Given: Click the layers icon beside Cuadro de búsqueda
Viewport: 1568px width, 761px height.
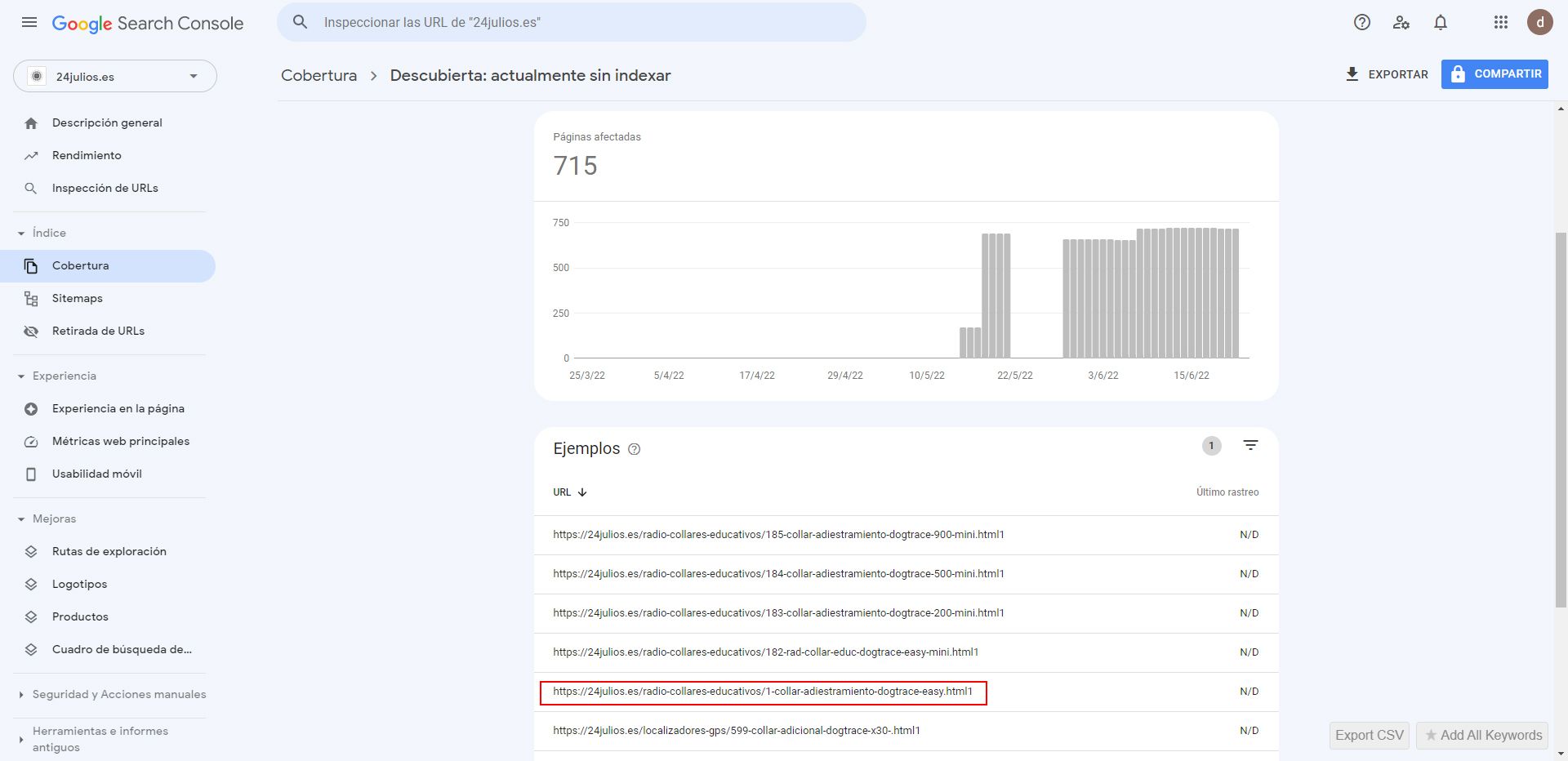Looking at the screenshot, I should click(x=31, y=650).
